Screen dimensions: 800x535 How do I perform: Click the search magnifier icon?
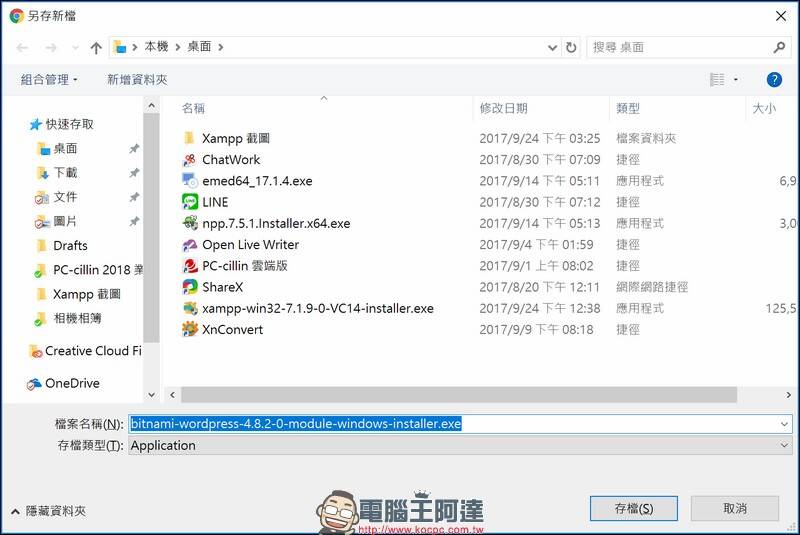coord(779,47)
